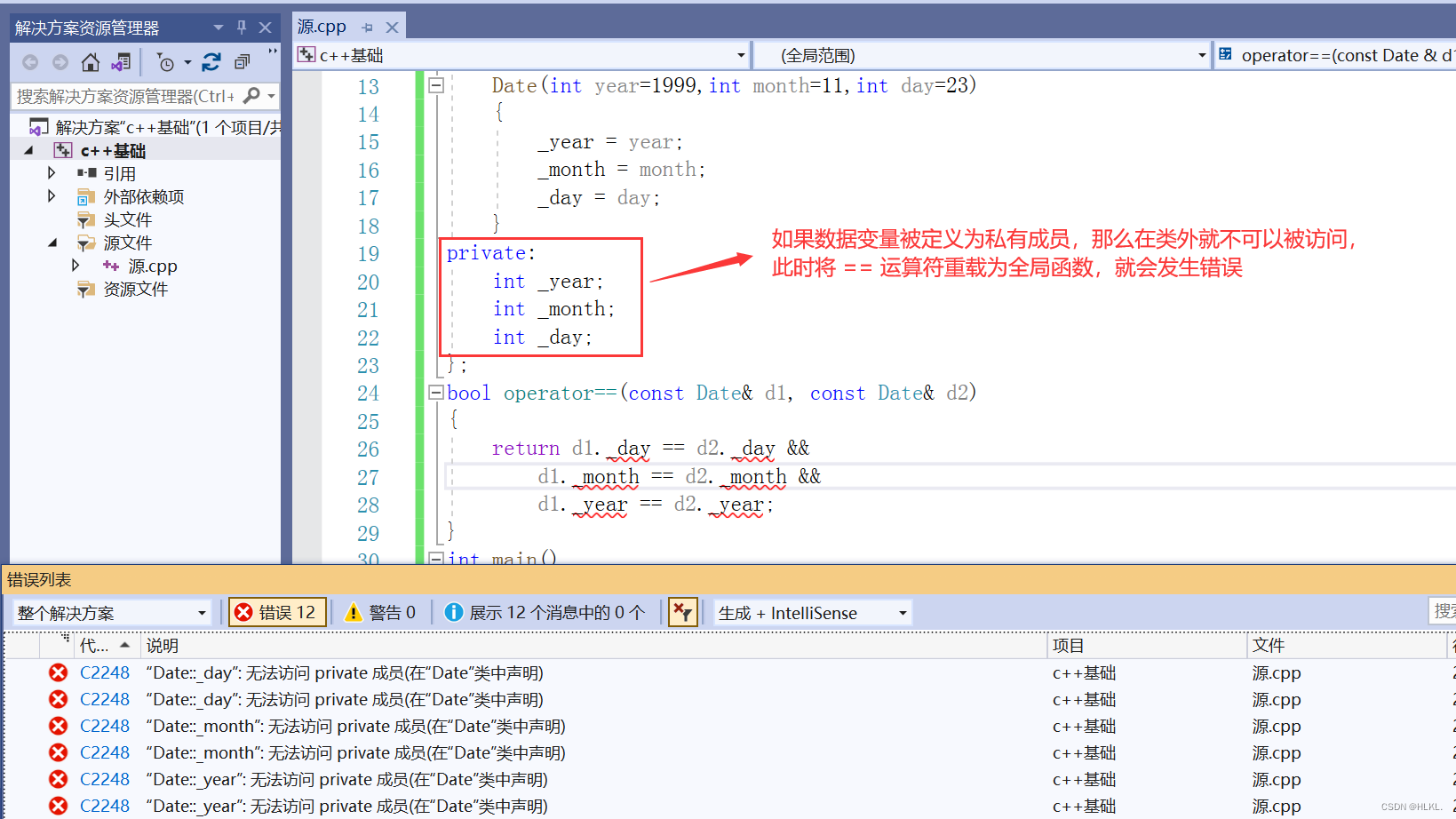Pin the Solution Explorer panel

click(240, 27)
